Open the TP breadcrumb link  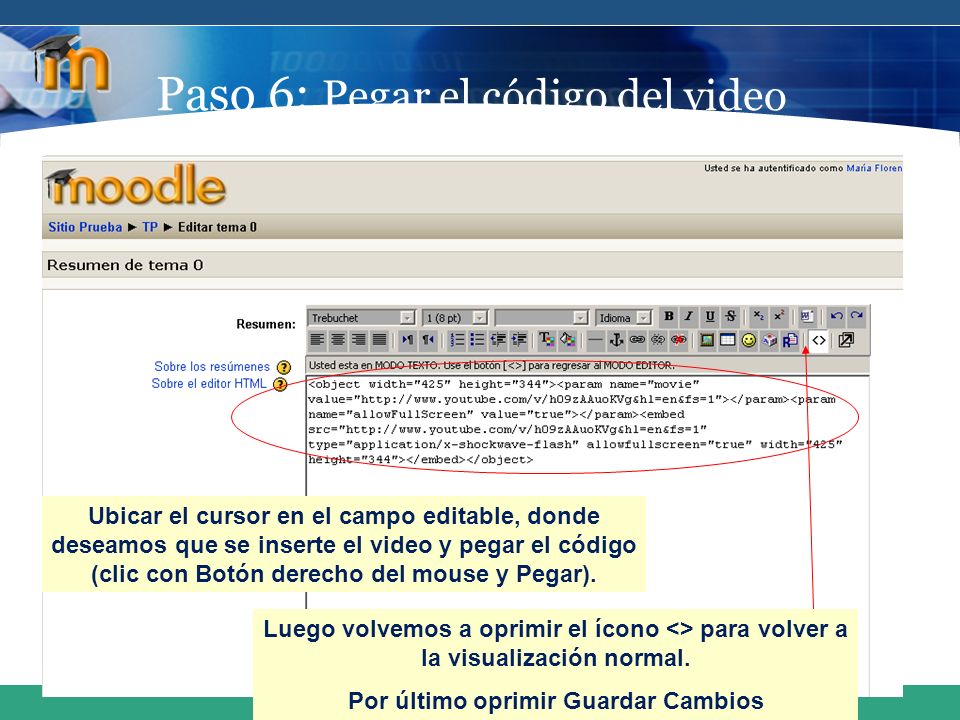150,227
